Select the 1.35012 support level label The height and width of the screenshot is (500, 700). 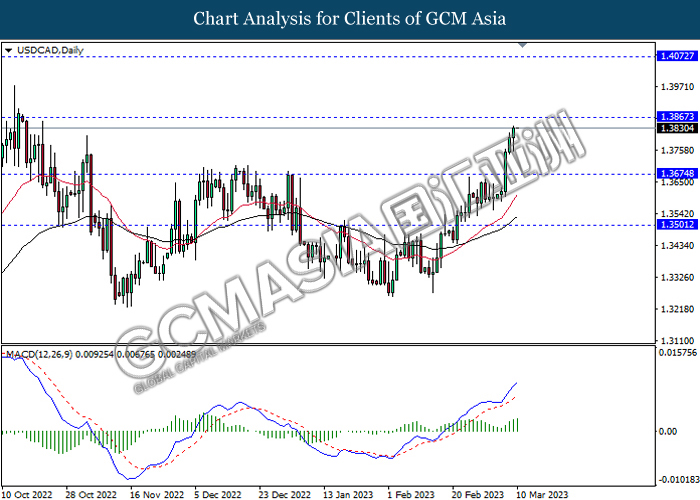pyautogui.click(x=677, y=225)
